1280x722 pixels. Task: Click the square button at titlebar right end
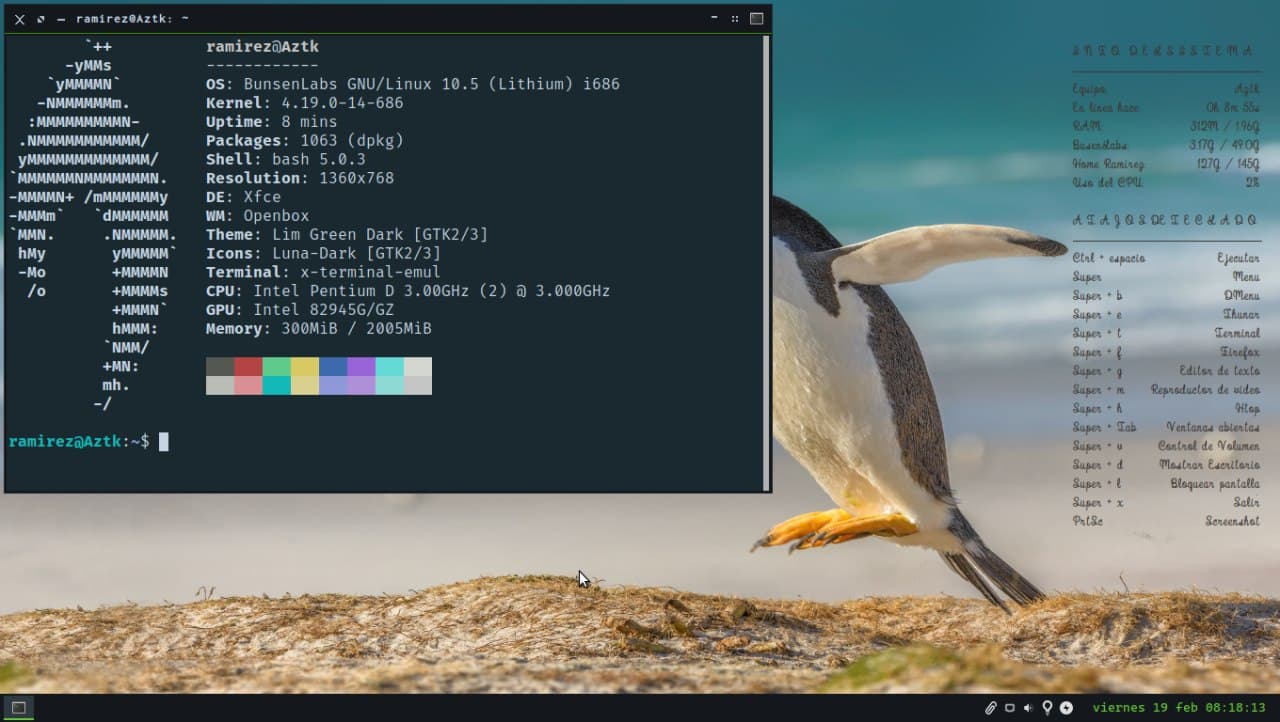click(x=757, y=19)
